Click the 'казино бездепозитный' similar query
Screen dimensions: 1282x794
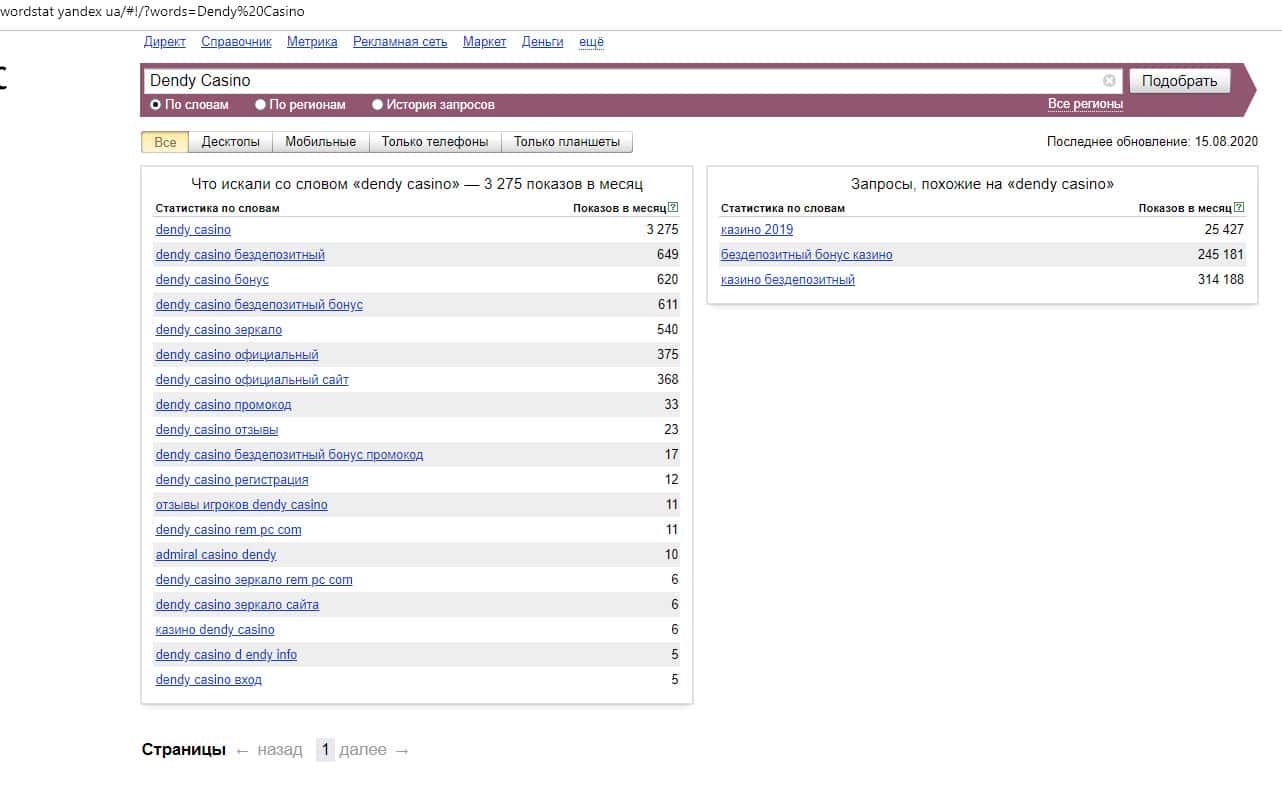[788, 280]
